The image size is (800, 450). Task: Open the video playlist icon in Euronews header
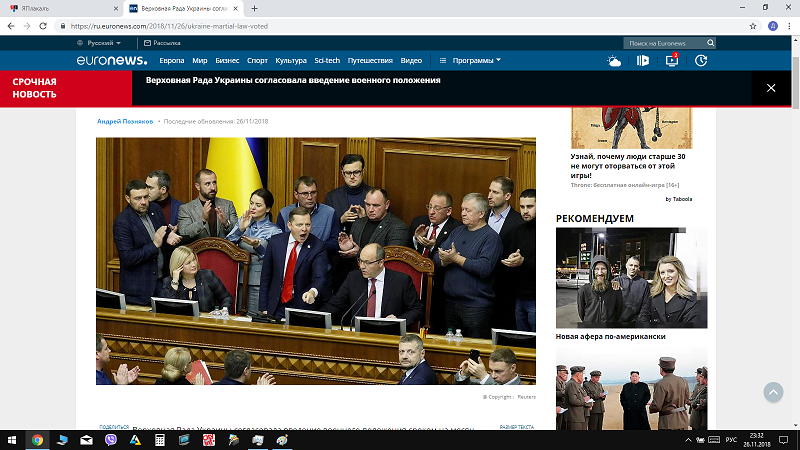point(643,61)
